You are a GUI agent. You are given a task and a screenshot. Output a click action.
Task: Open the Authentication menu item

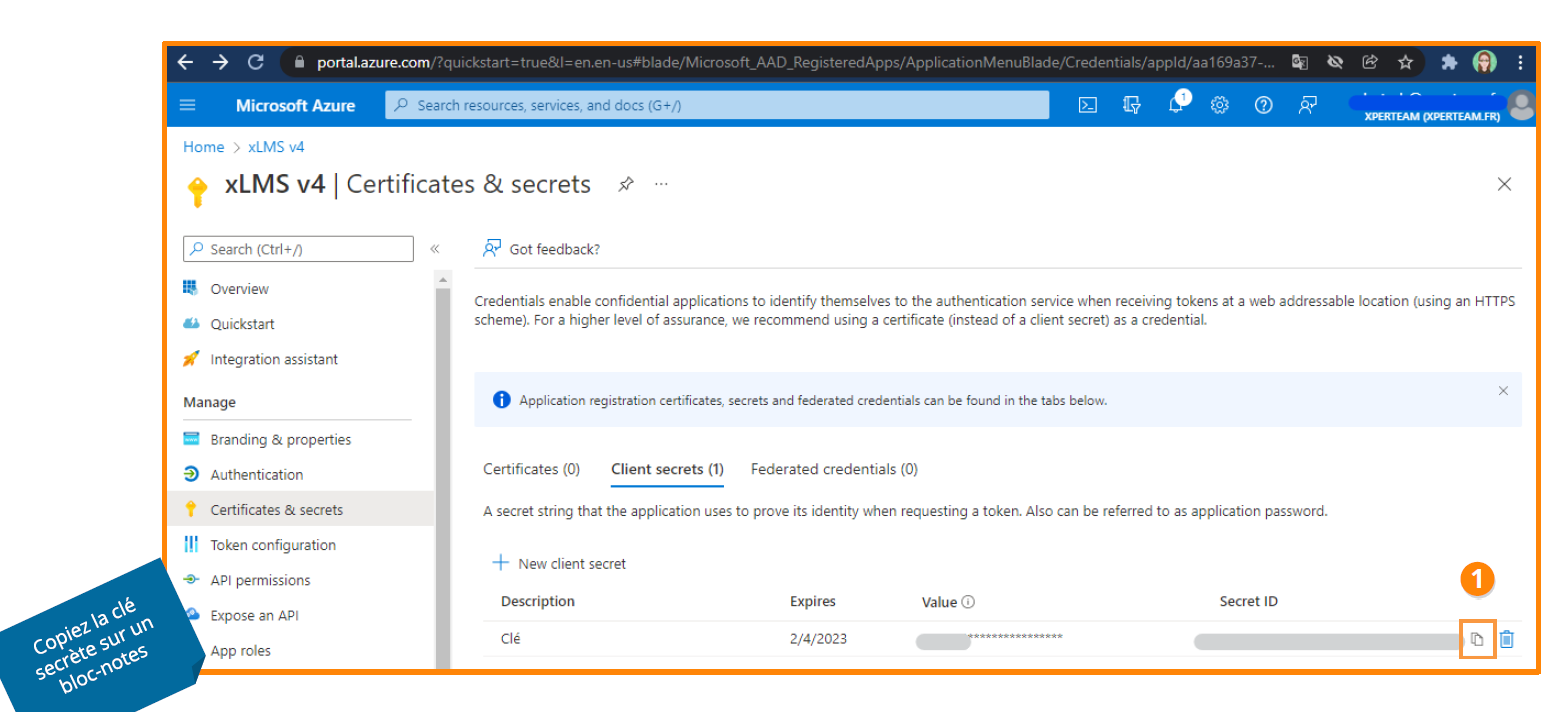pos(256,475)
